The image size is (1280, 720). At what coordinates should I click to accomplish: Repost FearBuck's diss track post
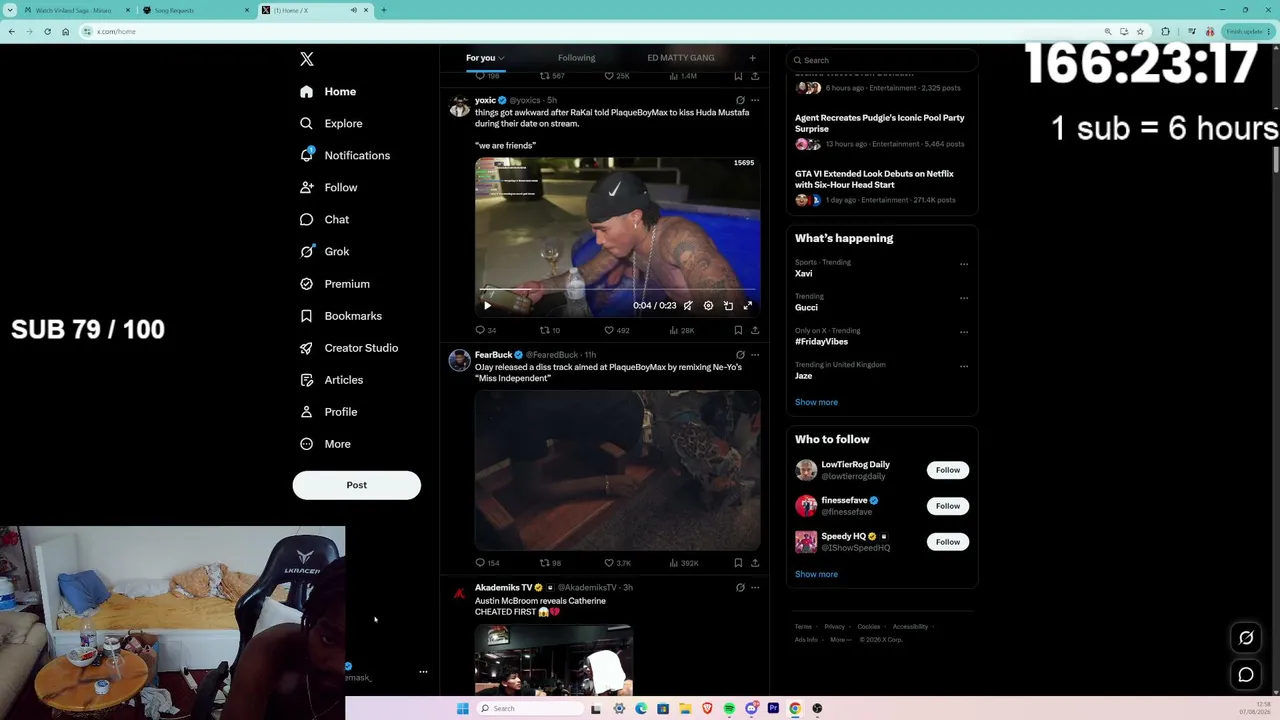point(550,563)
